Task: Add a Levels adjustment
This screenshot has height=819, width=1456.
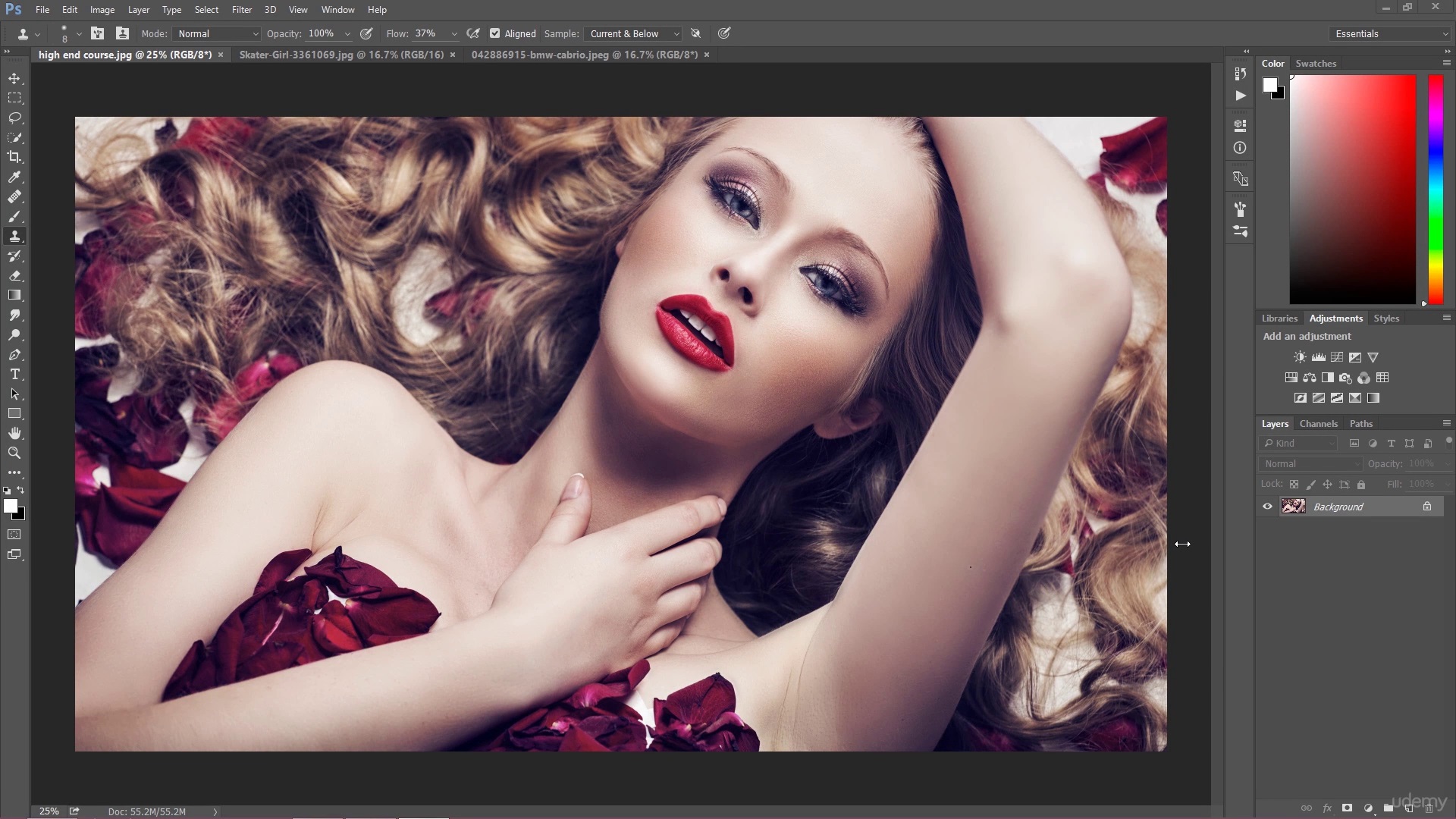Action: pyautogui.click(x=1319, y=357)
